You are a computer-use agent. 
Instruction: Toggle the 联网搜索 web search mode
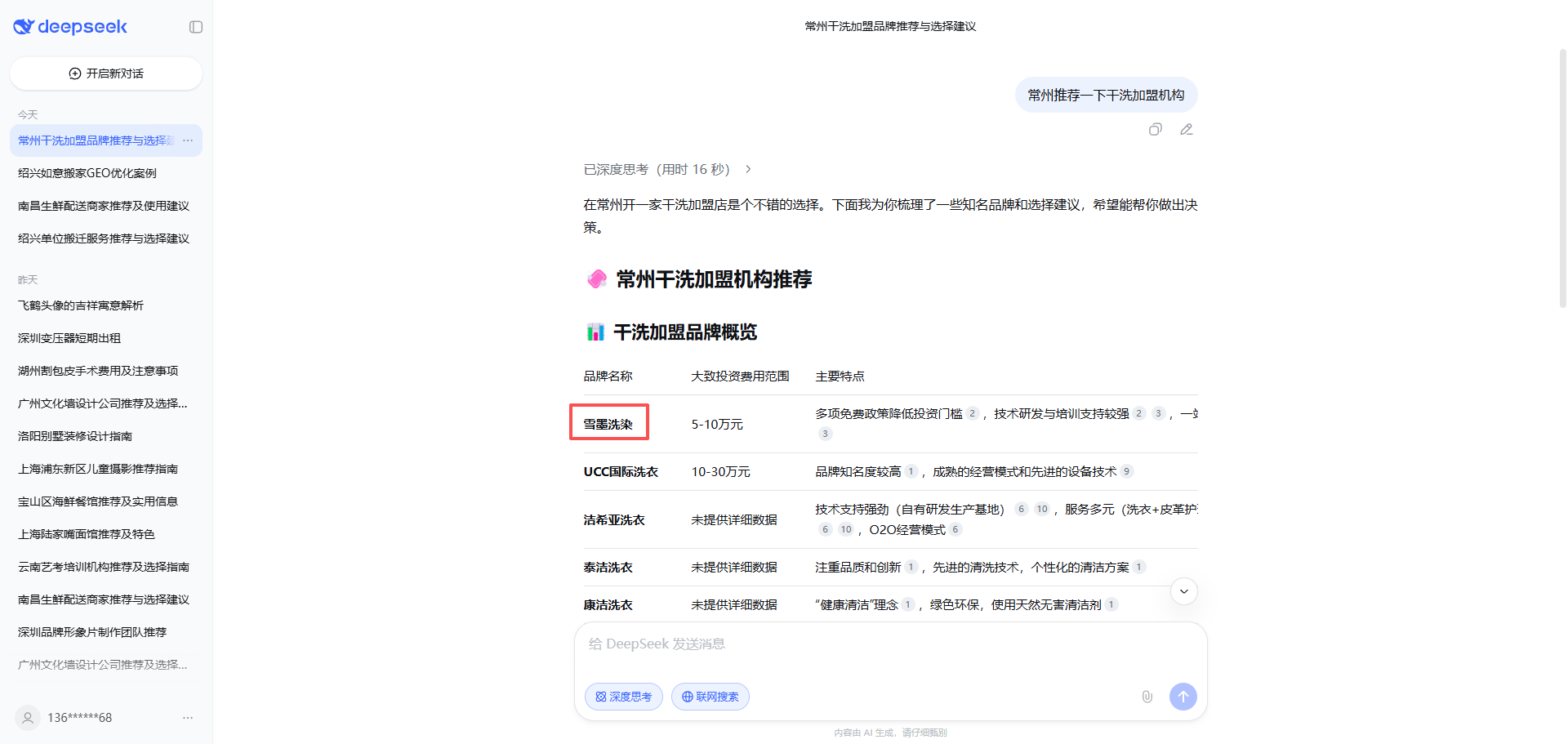point(710,697)
